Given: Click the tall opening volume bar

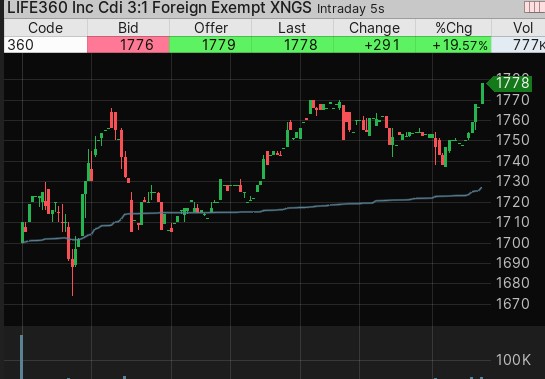Looking at the screenshot, I should pyautogui.click(x=22, y=357).
